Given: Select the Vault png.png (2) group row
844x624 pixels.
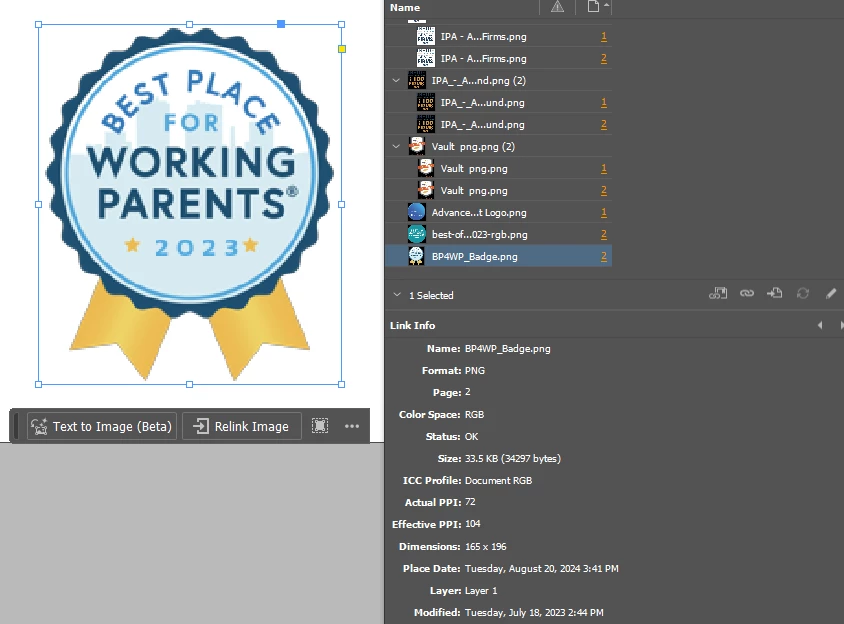Looking at the screenshot, I should [498, 146].
